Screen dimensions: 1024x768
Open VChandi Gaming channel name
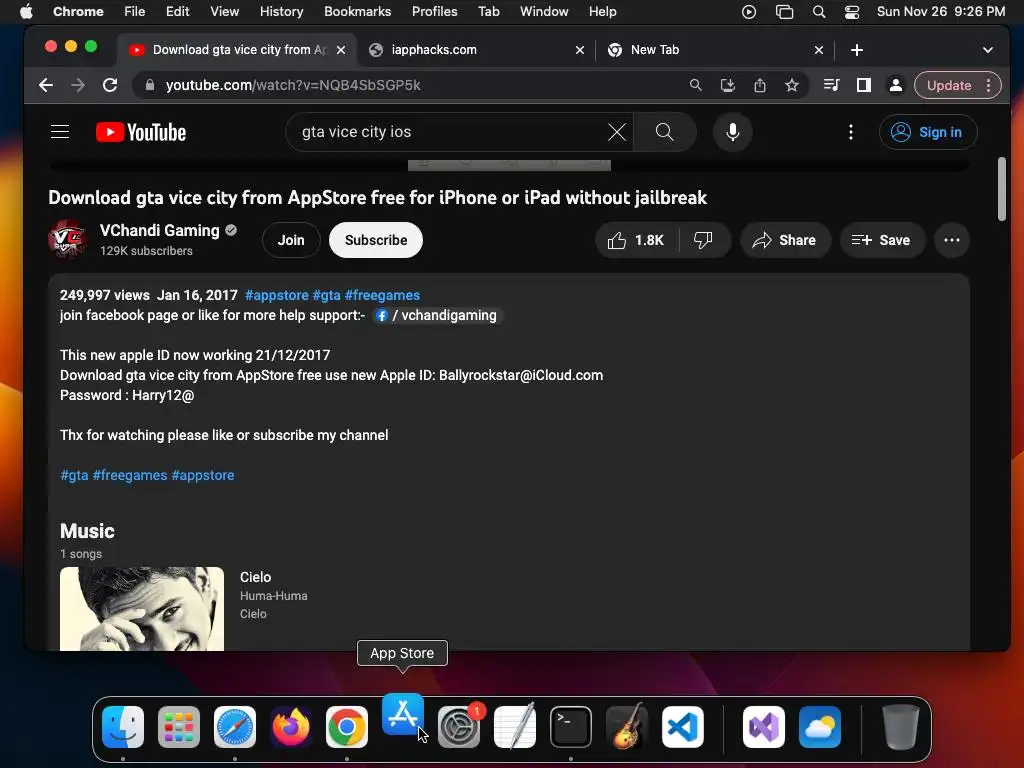pyautogui.click(x=159, y=231)
